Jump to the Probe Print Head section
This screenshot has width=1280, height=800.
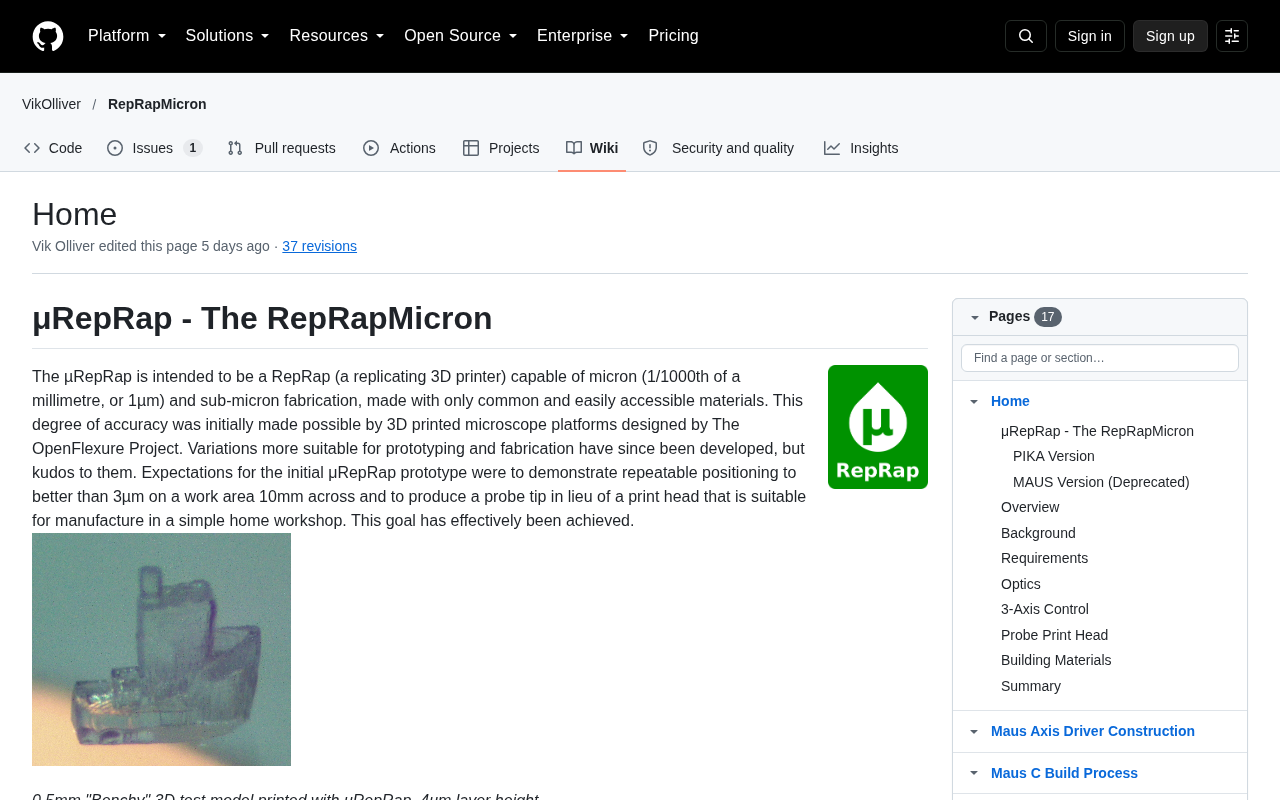(x=1054, y=635)
